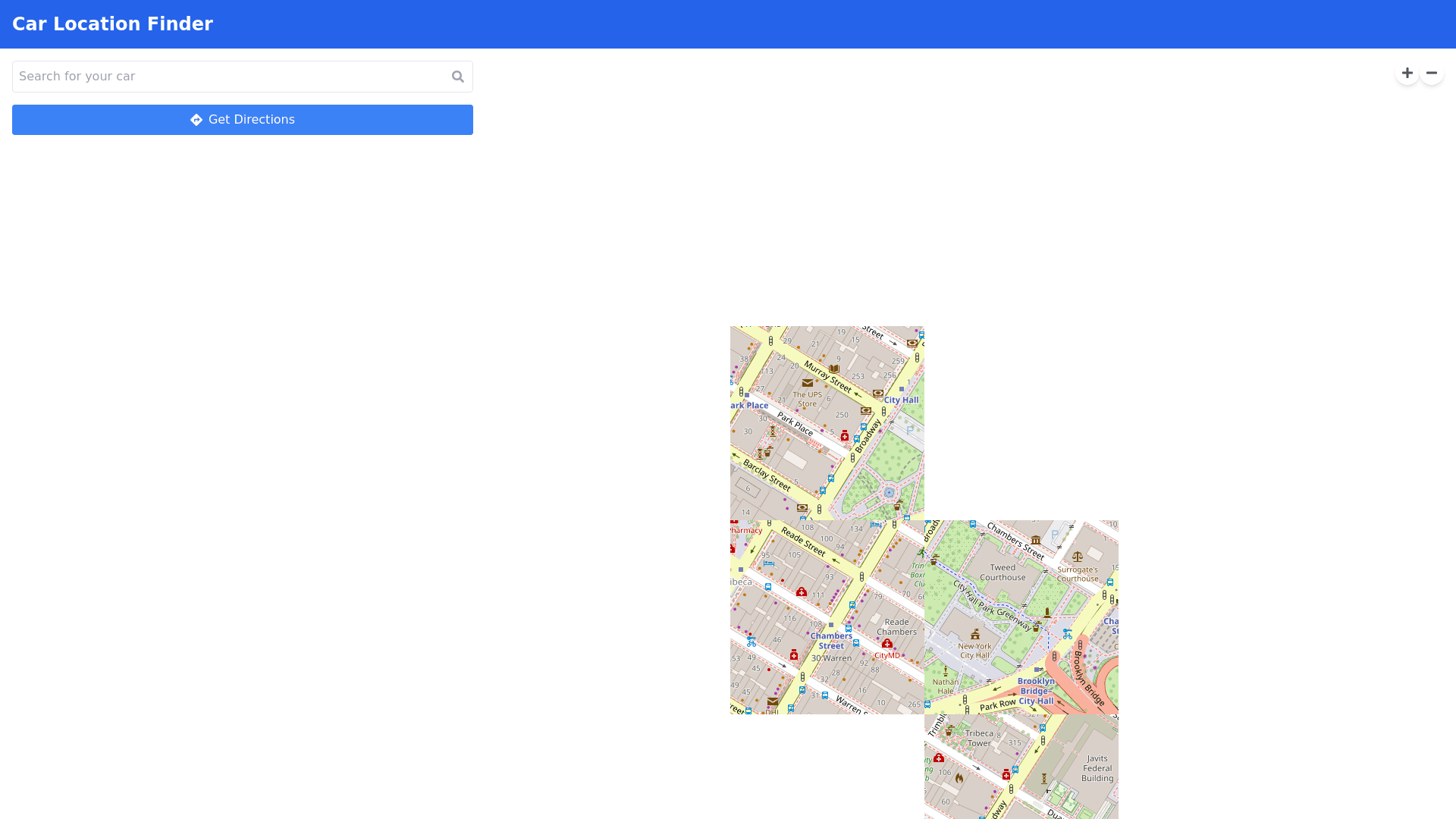Click the Tribeca Tower label
The height and width of the screenshot is (819, 1456).
tap(979, 738)
